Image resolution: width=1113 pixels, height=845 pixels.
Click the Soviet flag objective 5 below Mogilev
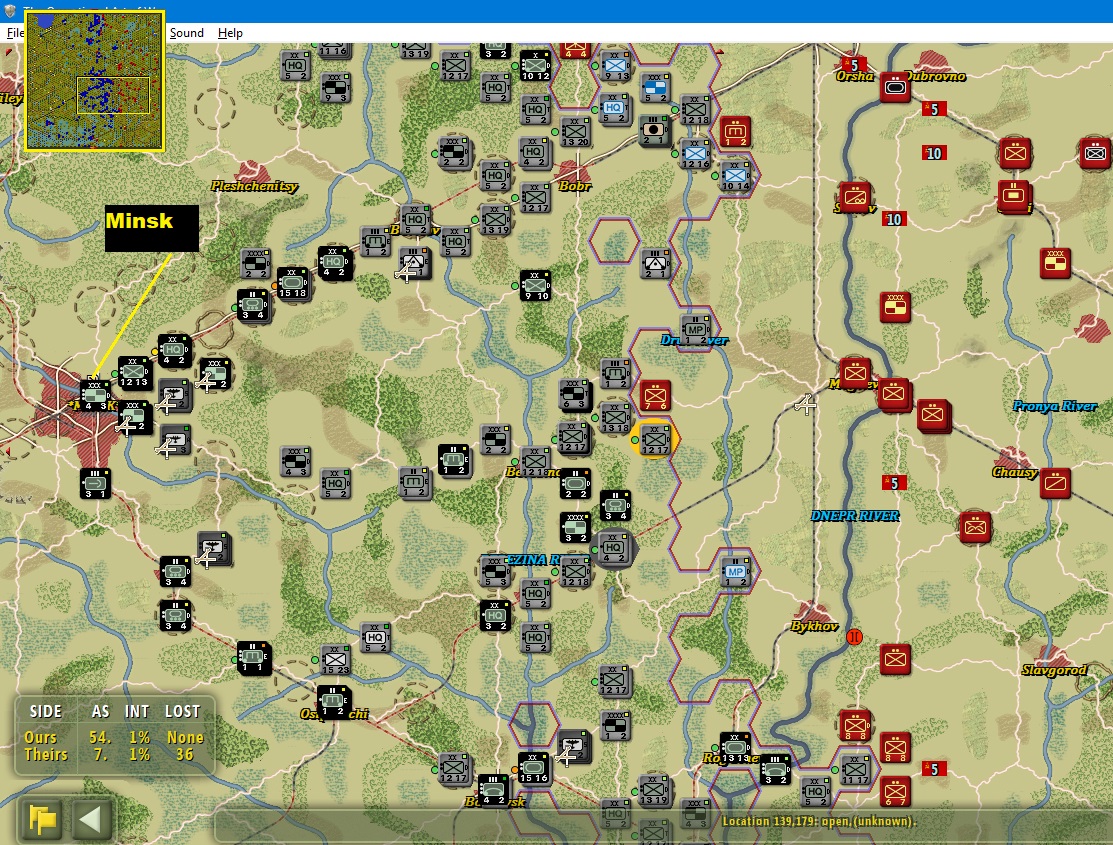tap(894, 483)
